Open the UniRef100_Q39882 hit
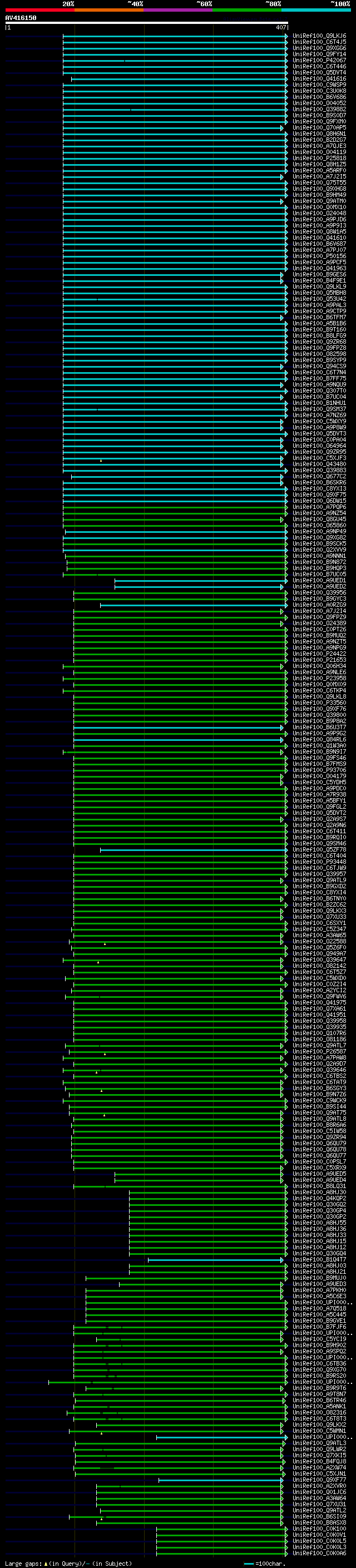Viewport: 356px width, 1568px height. tap(319, 110)
